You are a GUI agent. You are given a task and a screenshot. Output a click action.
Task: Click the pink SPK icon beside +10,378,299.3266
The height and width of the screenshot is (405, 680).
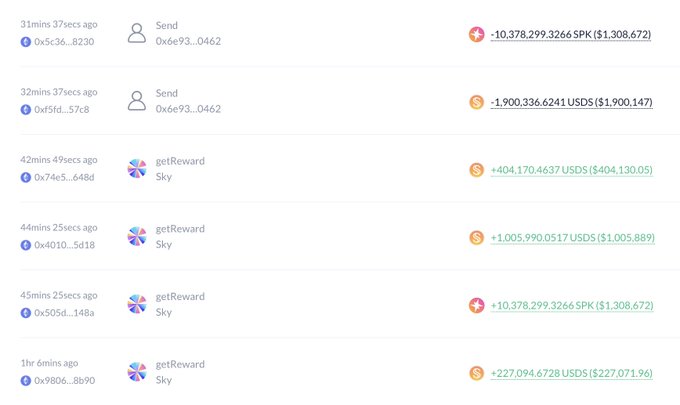point(477,305)
